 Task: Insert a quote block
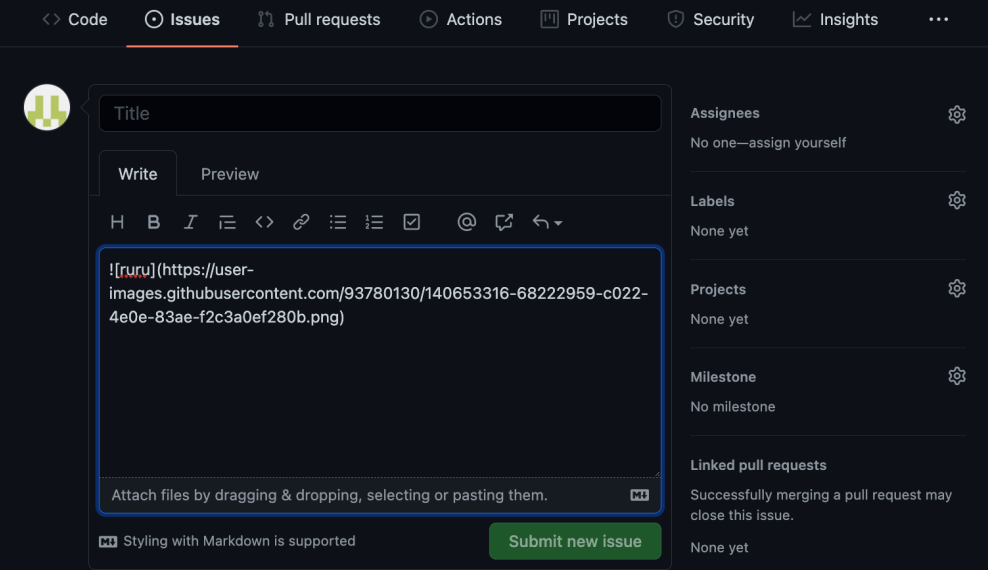(227, 222)
